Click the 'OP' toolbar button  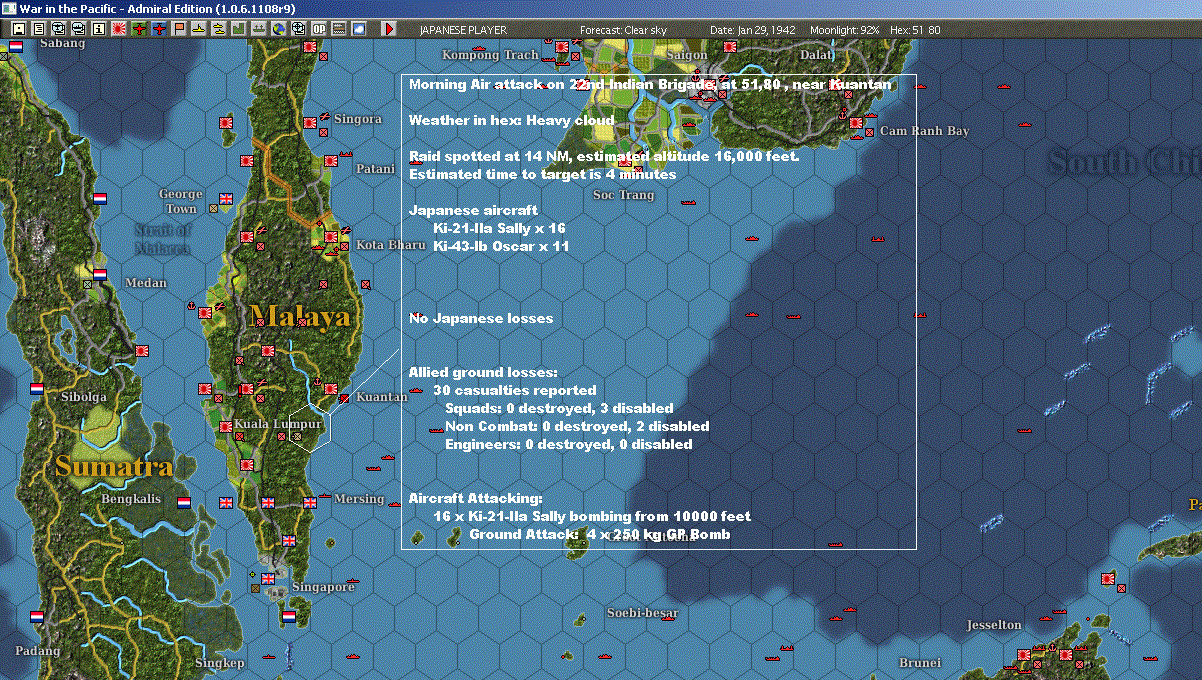[319, 29]
